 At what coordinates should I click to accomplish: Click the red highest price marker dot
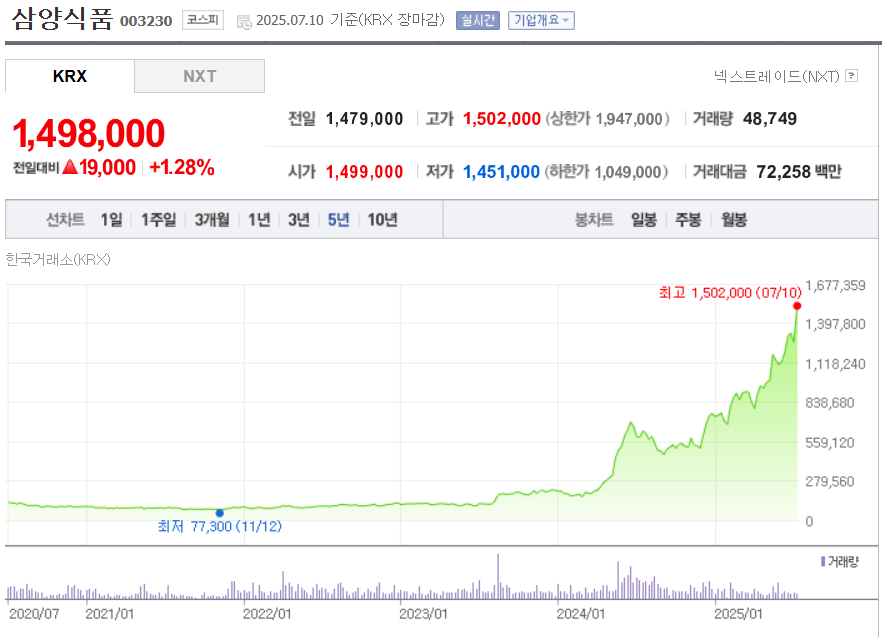click(x=797, y=305)
